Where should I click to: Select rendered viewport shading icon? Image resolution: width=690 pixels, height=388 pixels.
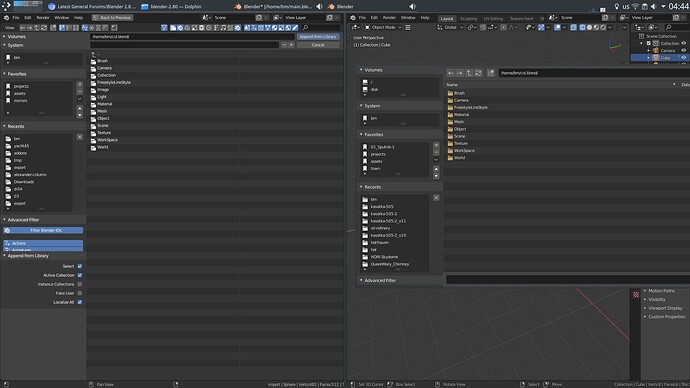click(603, 27)
